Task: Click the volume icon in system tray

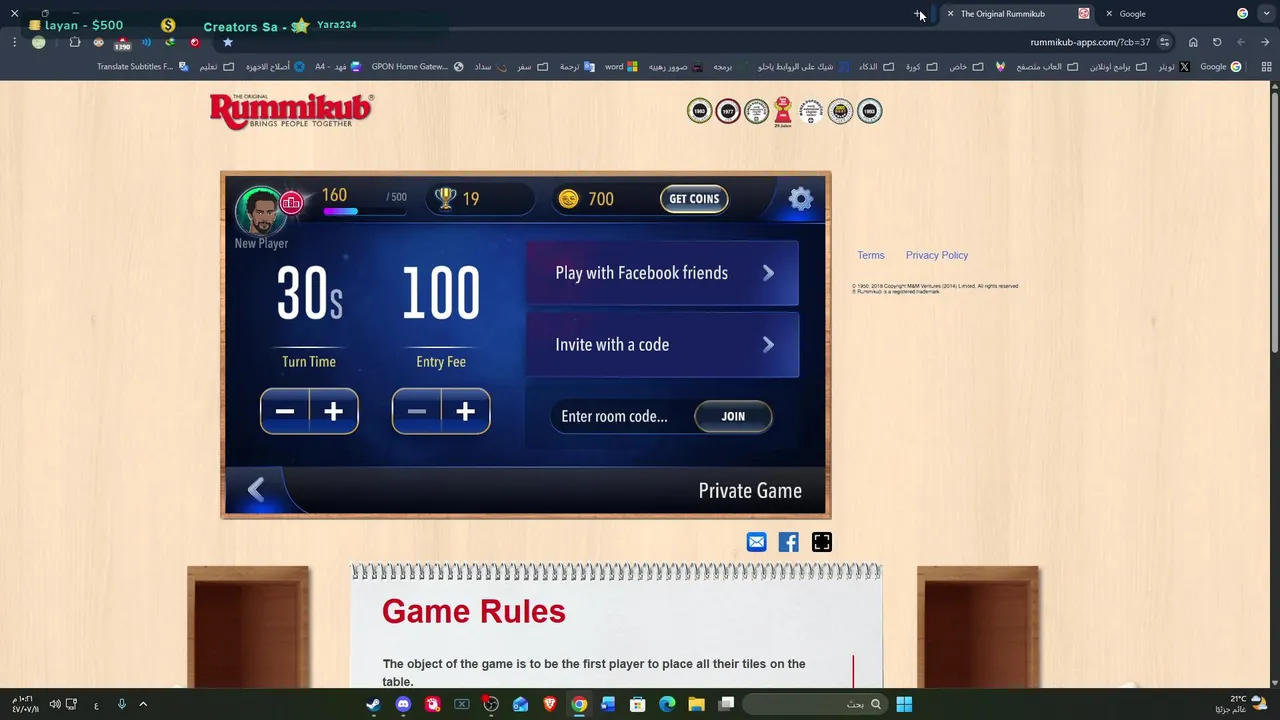Action: pos(55,704)
